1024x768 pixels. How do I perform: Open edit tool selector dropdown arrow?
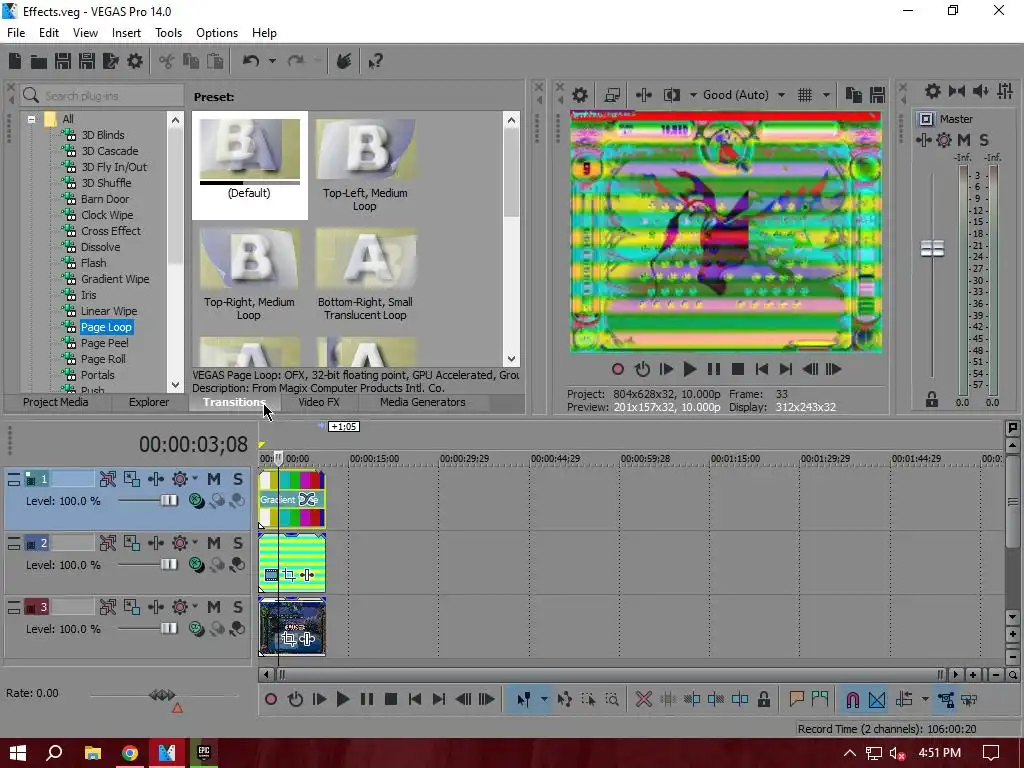point(544,699)
